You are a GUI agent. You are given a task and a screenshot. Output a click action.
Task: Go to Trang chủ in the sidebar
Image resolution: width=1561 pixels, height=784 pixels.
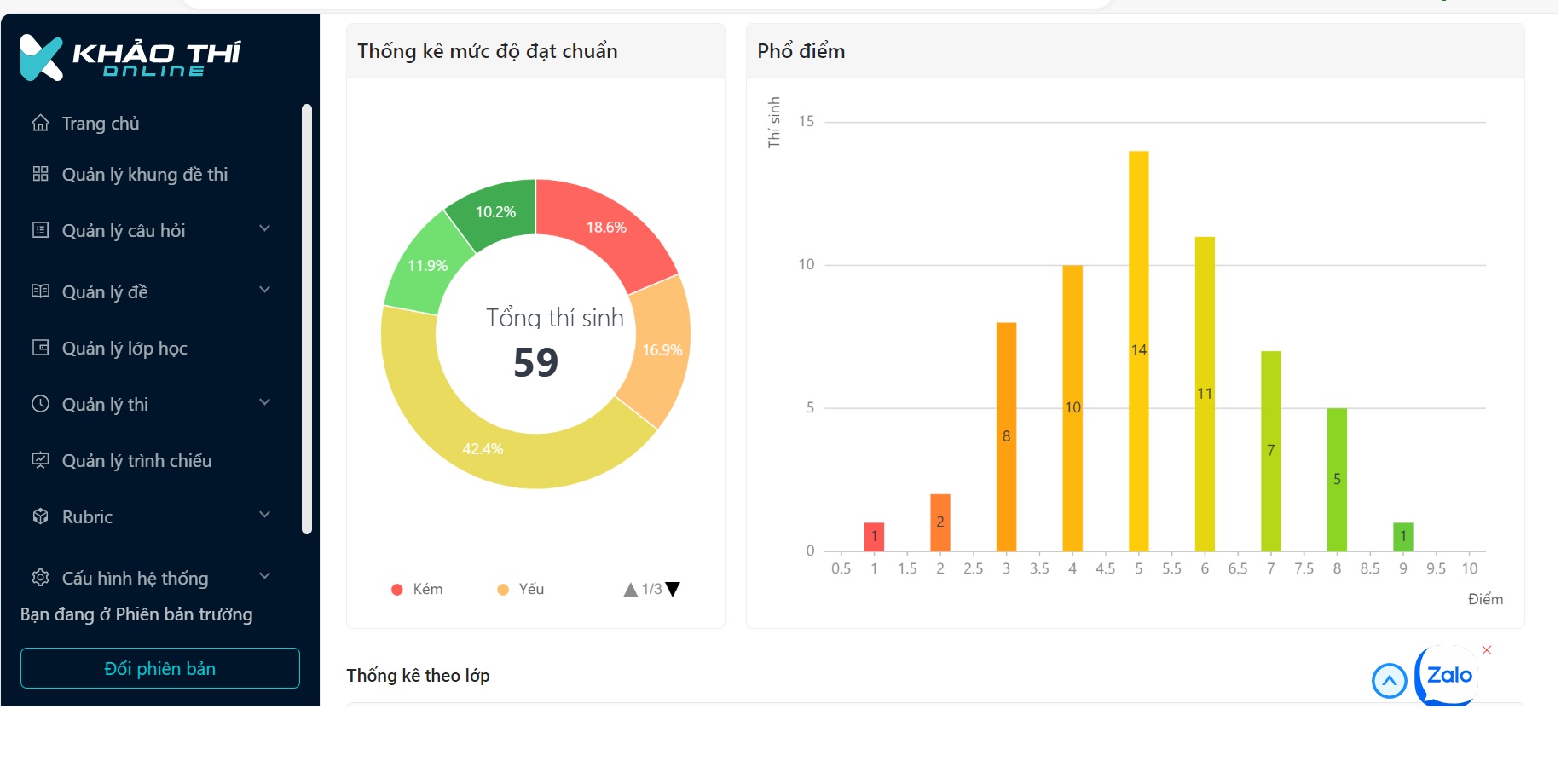tap(101, 123)
